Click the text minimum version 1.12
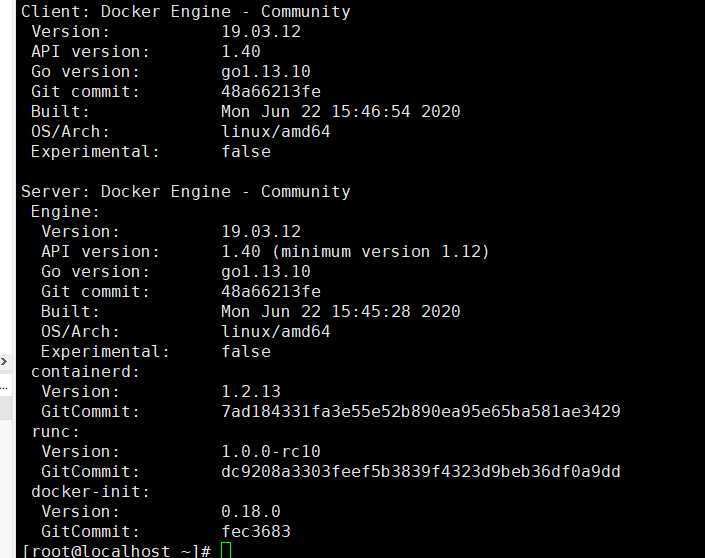Image resolution: width=705 pixels, height=558 pixels. pyautogui.click(x=380, y=251)
